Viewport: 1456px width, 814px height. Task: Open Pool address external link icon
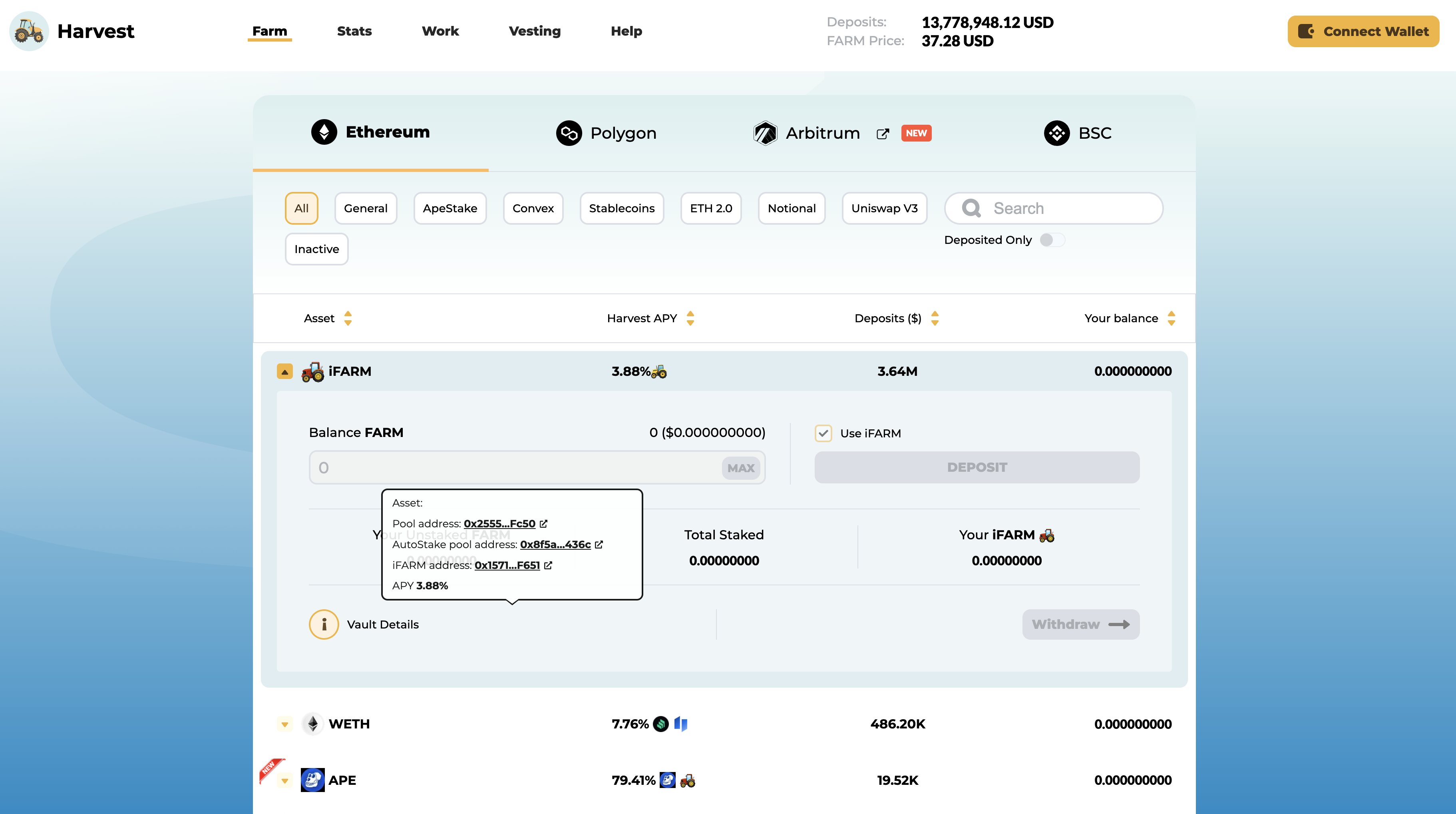pyautogui.click(x=544, y=524)
